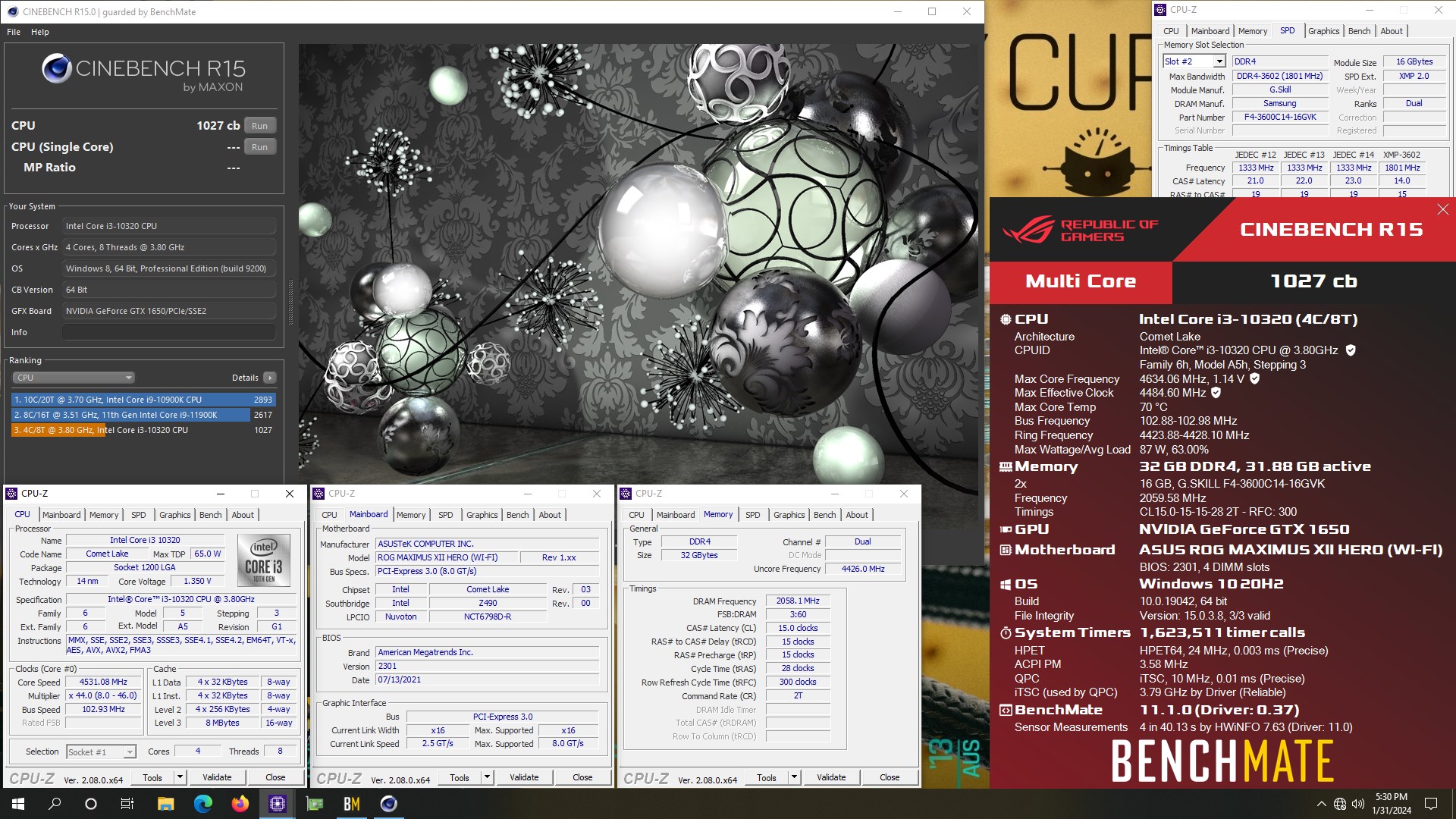Click Validate in CPU-Z Memory window
This screenshot has height=819, width=1456.
(x=831, y=777)
